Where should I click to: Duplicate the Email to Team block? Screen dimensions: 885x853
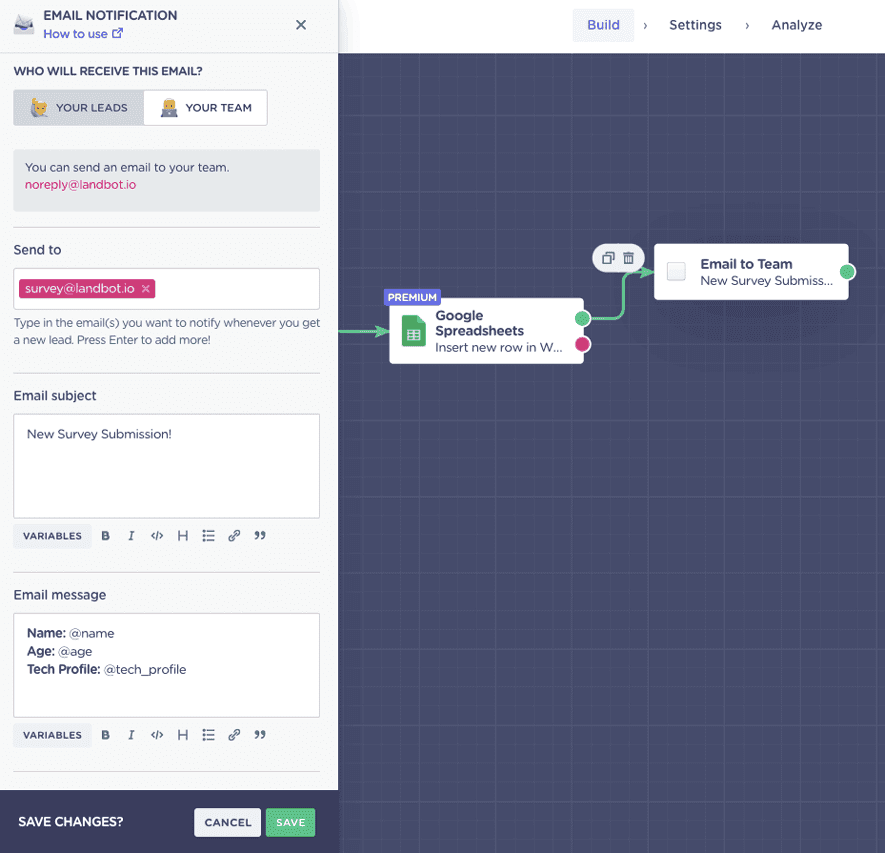[x=609, y=257]
